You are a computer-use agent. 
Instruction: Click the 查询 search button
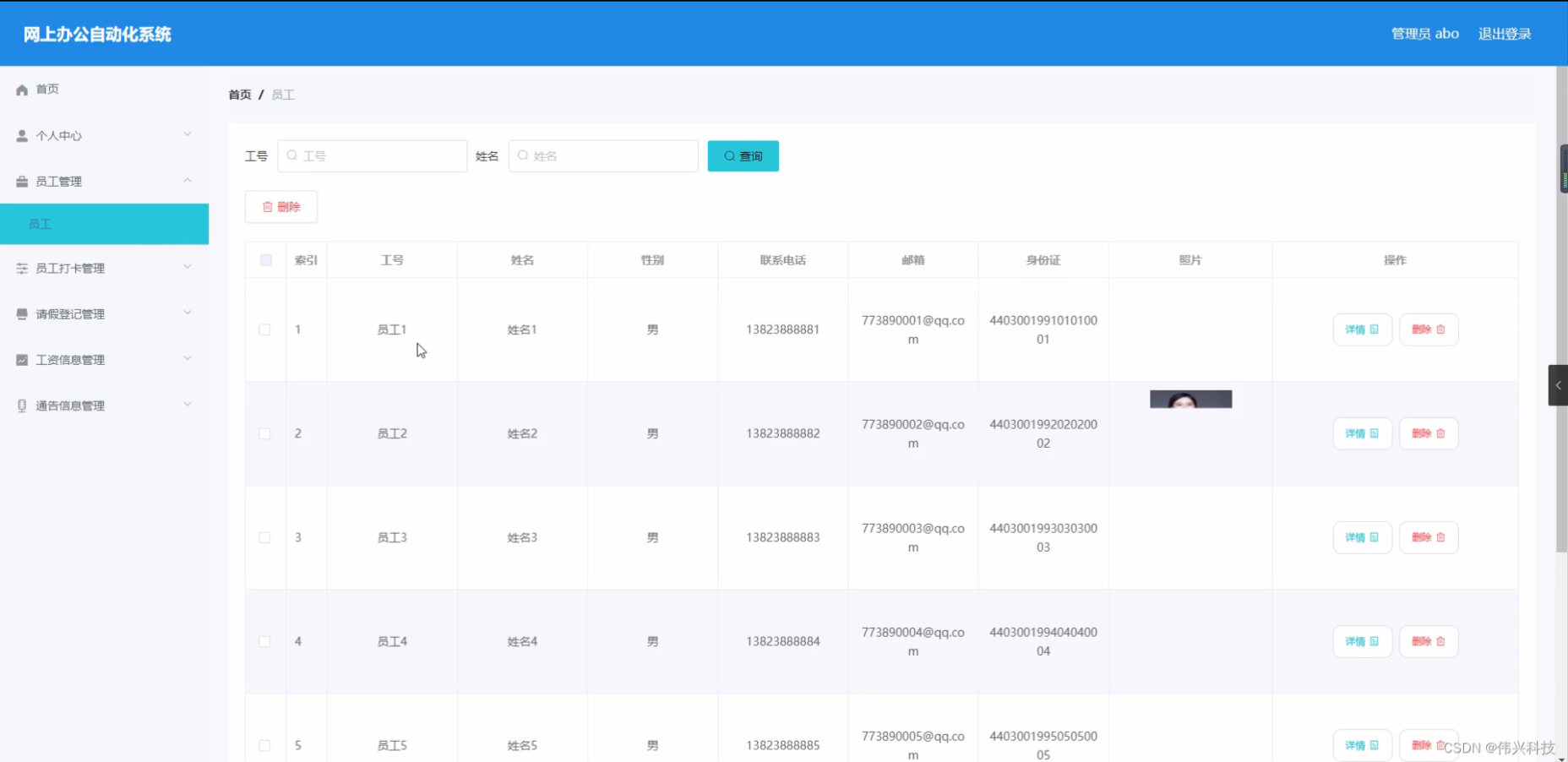pyautogui.click(x=743, y=156)
